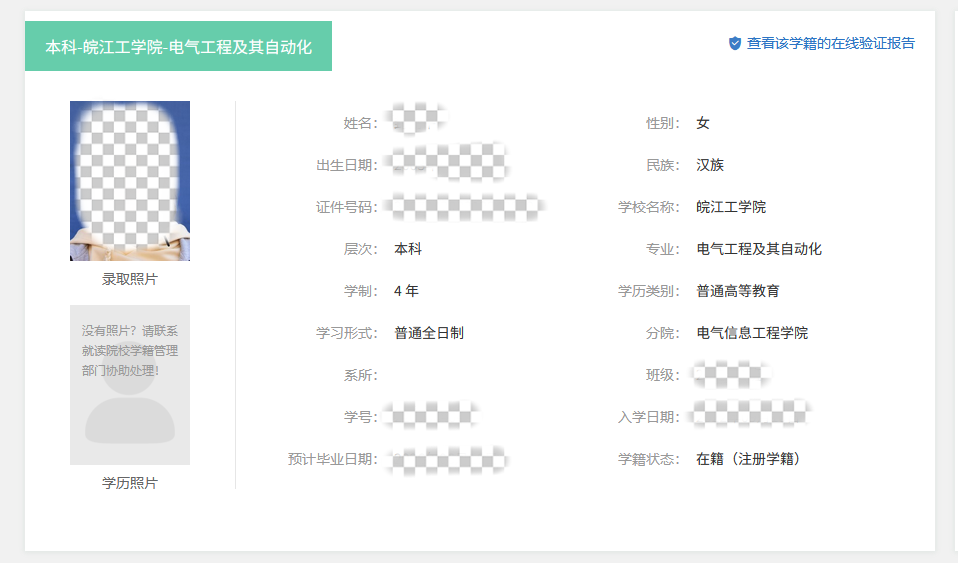Select the green 本科-皖江工学院 header tab

coord(178,47)
